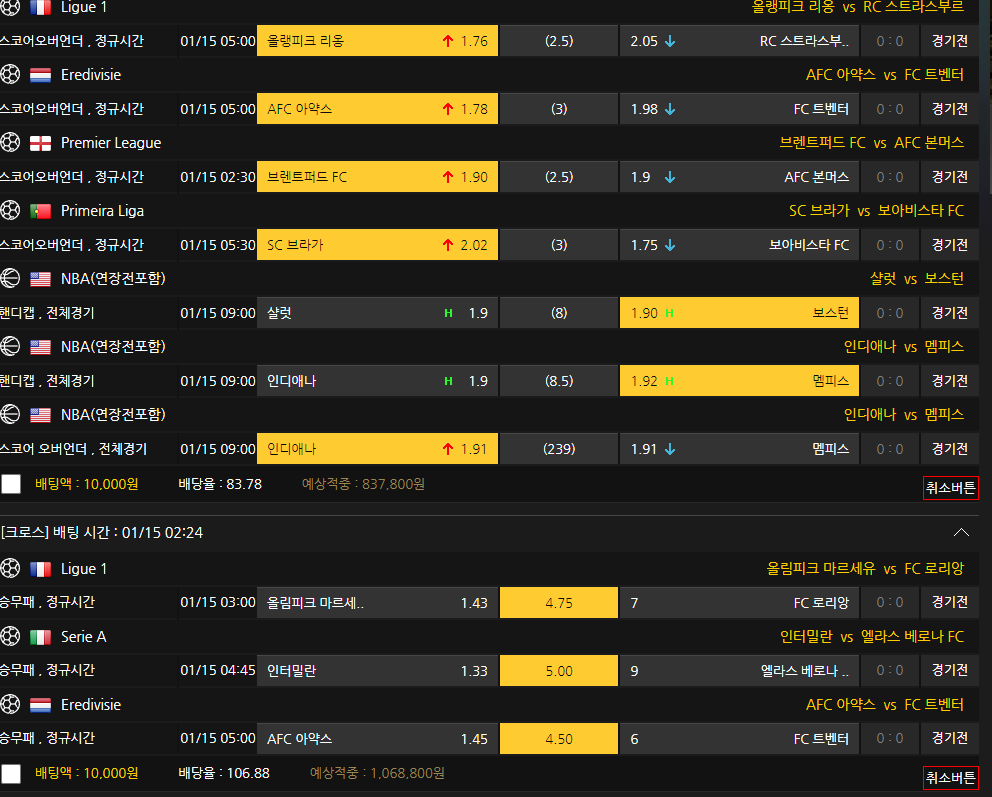Open the 인터밀란 vs 엘라스 베로나 FC match title
992x797 pixels.
(x=872, y=636)
